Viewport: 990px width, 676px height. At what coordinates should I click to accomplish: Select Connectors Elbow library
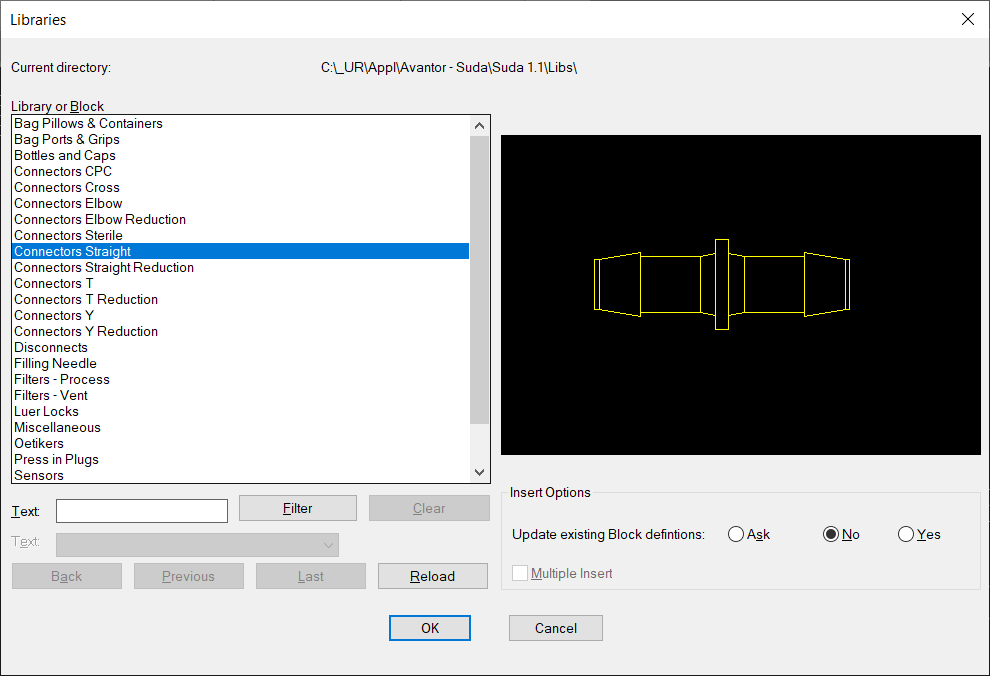tap(241, 203)
